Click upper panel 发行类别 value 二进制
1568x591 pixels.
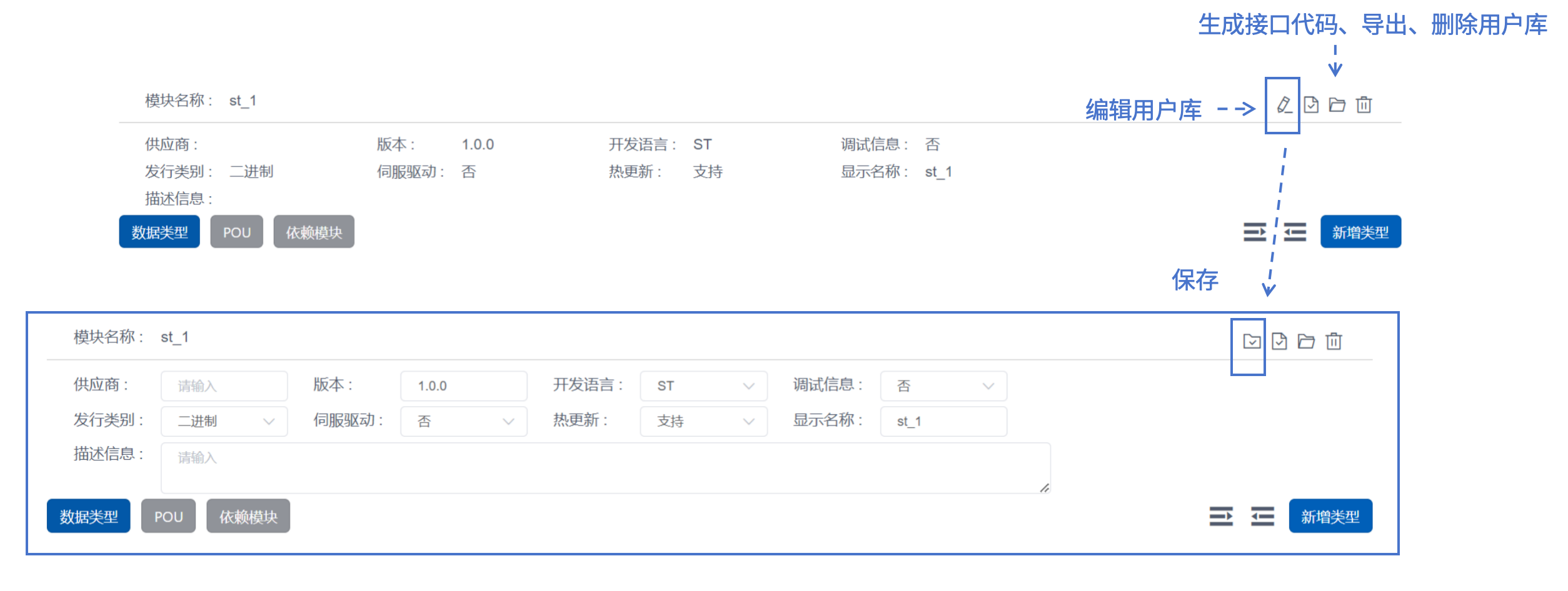pyautogui.click(x=251, y=172)
